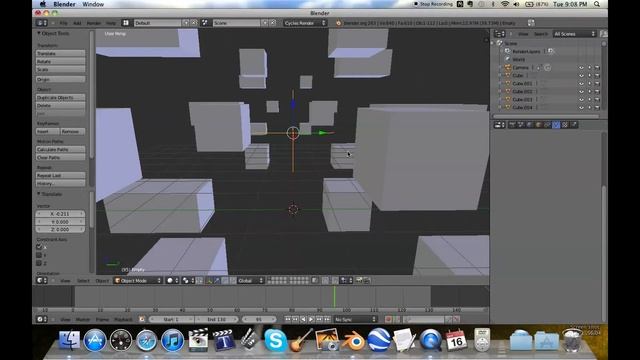
Task: Click the outliner editor type icon
Action: pyautogui.click(x=499, y=34)
